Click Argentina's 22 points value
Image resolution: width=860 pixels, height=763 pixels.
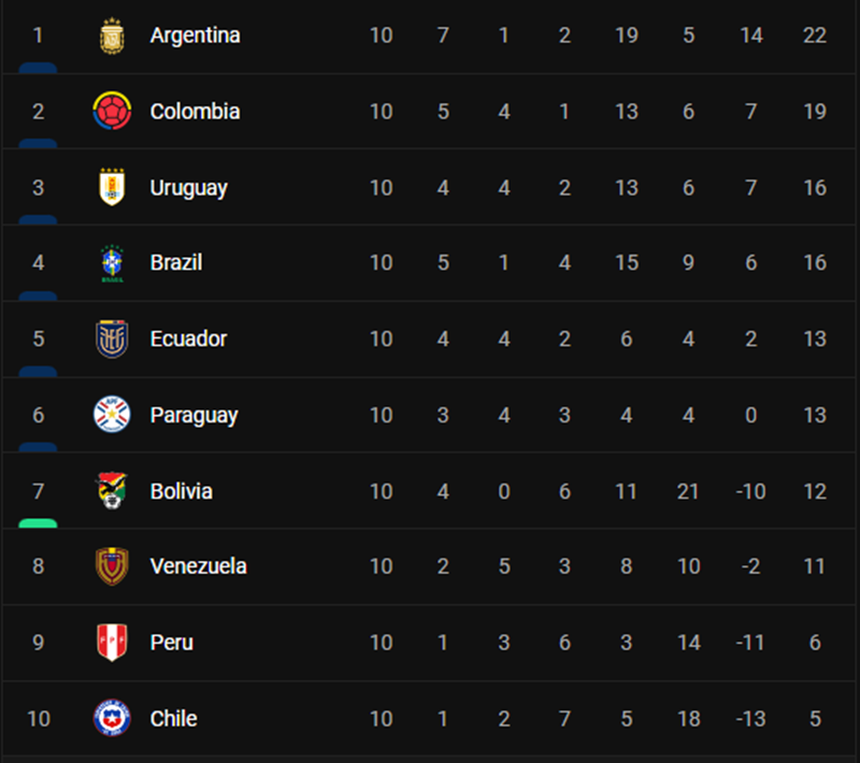(814, 36)
